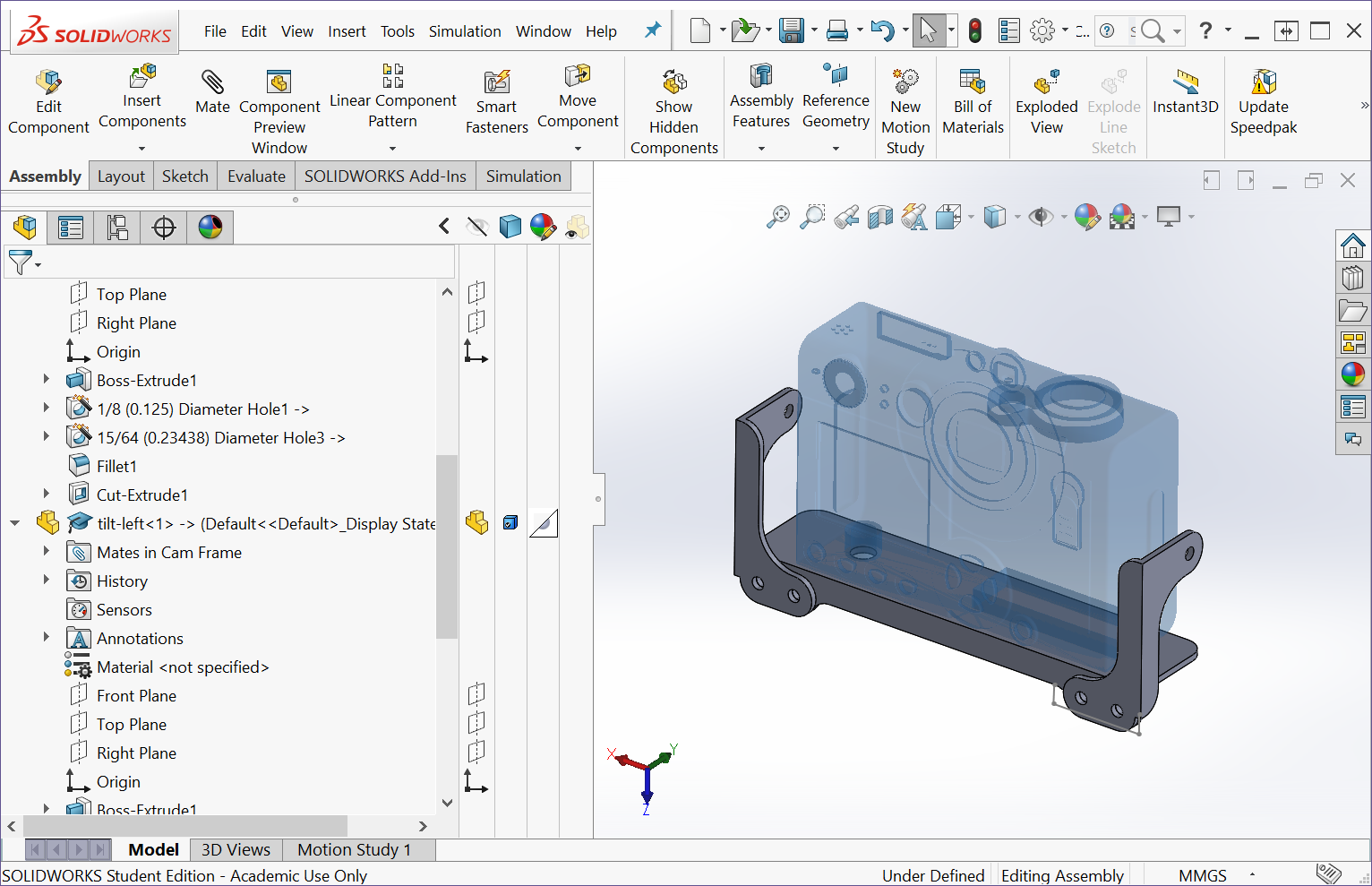Image resolution: width=1372 pixels, height=886 pixels.
Task: Toggle display mode for tilt-left row
Action: pyautogui.click(x=510, y=523)
